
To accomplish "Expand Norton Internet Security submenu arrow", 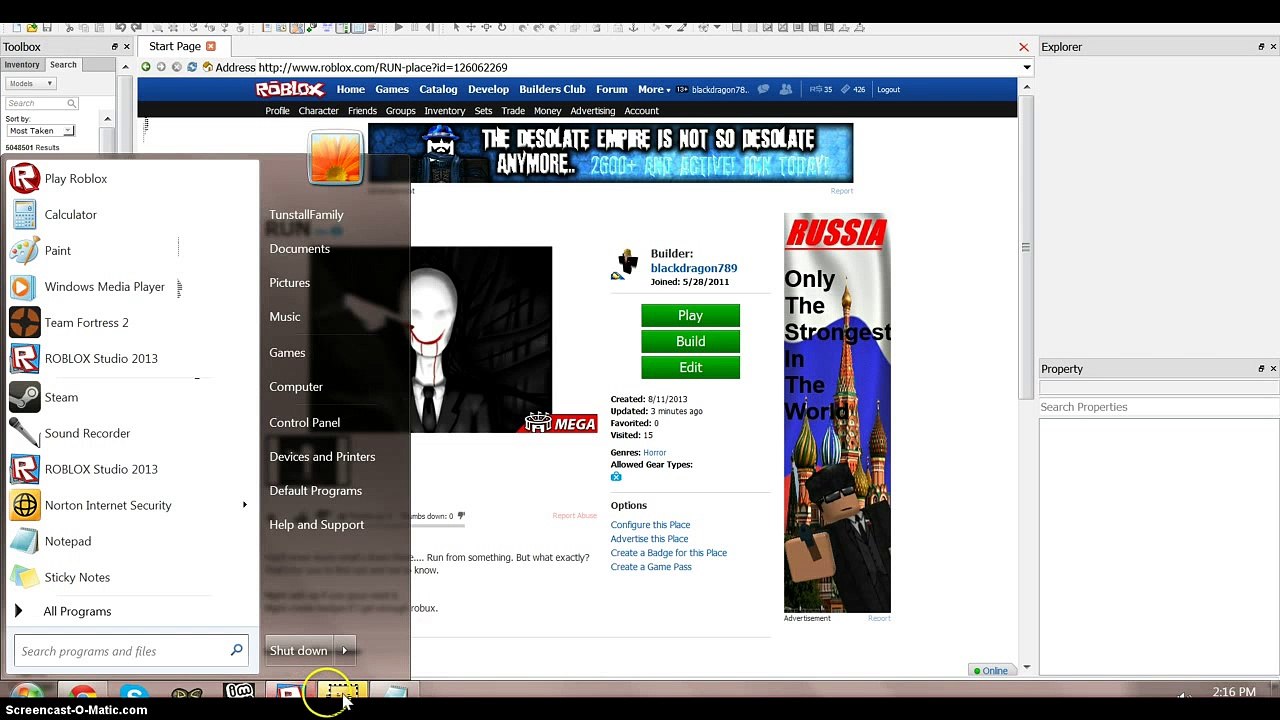I will [245, 505].
